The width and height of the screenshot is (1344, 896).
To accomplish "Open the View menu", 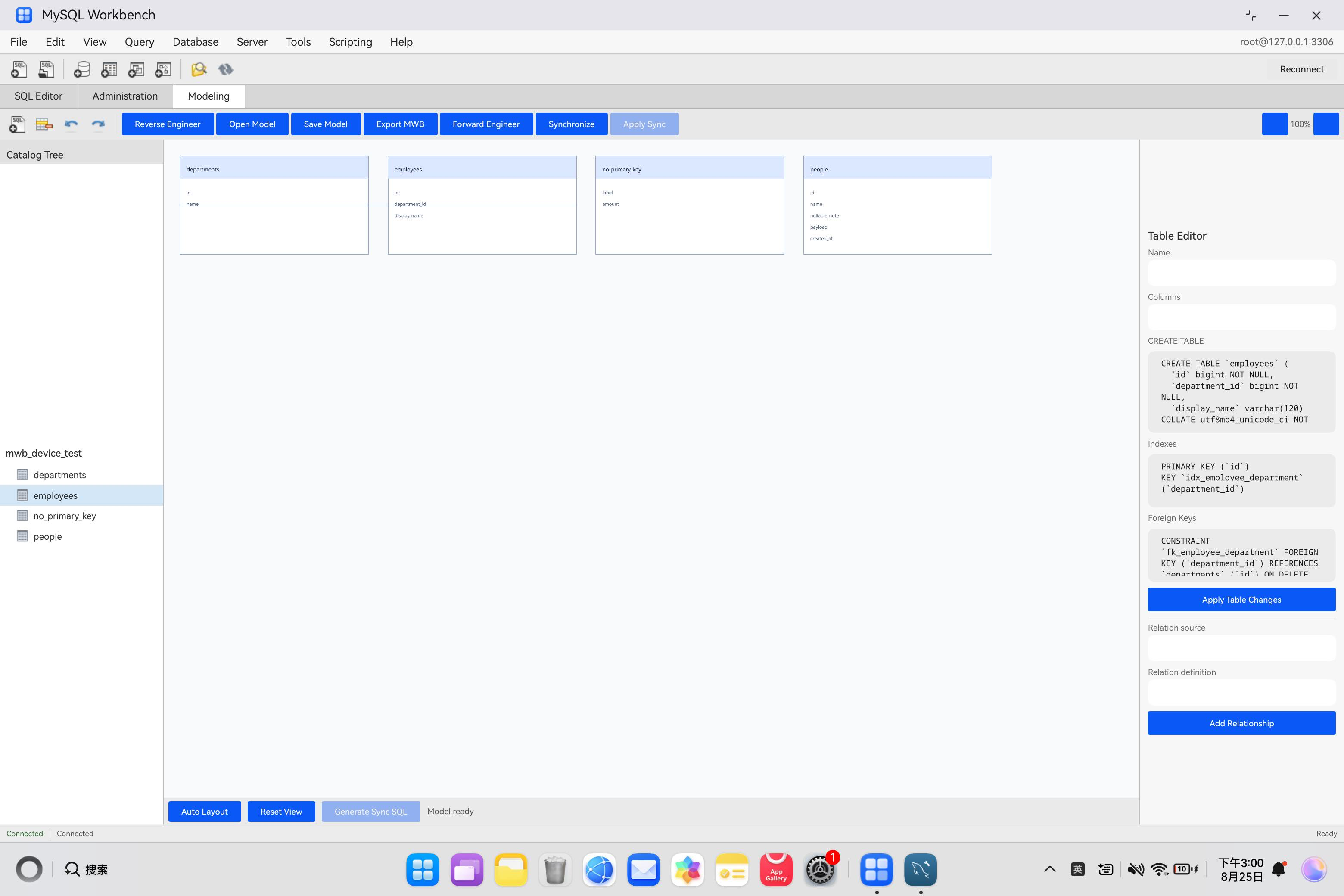I will tap(95, 42).
